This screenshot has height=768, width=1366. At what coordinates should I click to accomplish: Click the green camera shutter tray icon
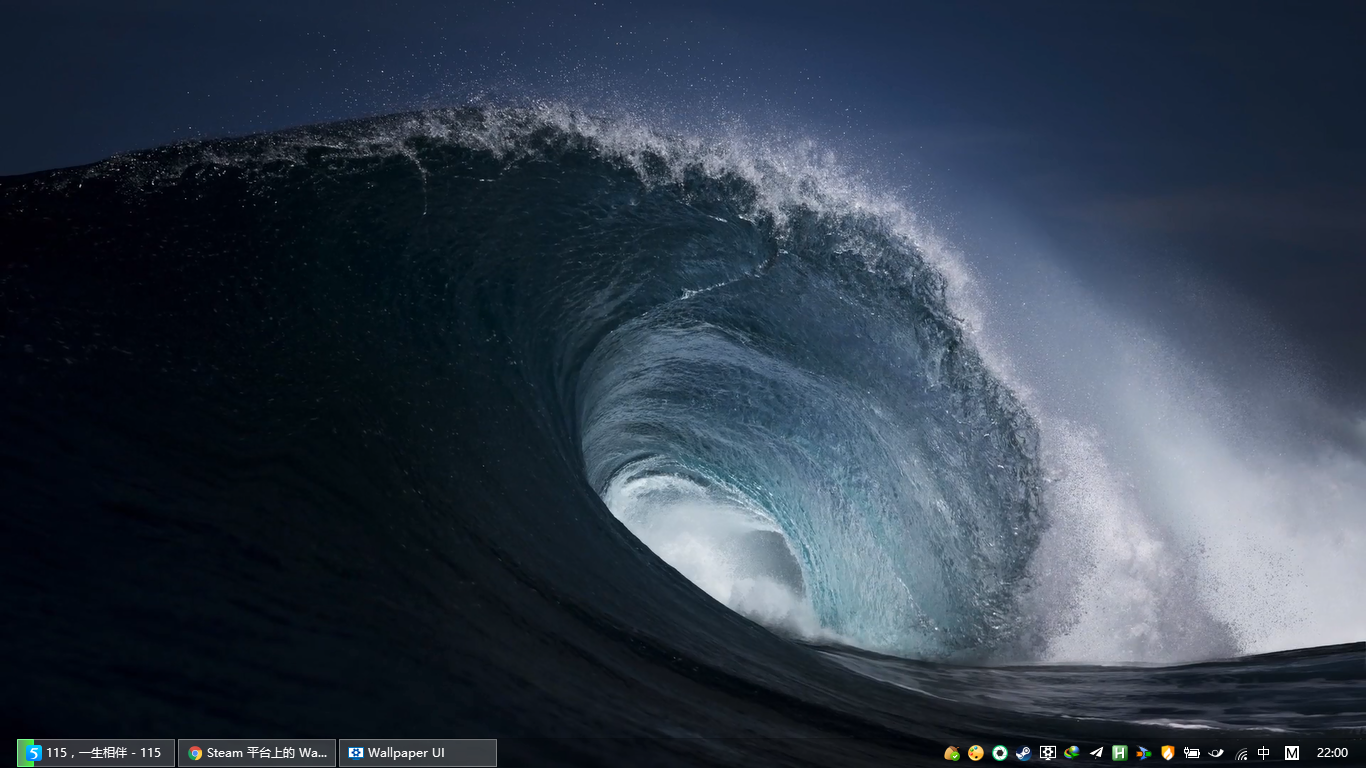coord(1000,753)
